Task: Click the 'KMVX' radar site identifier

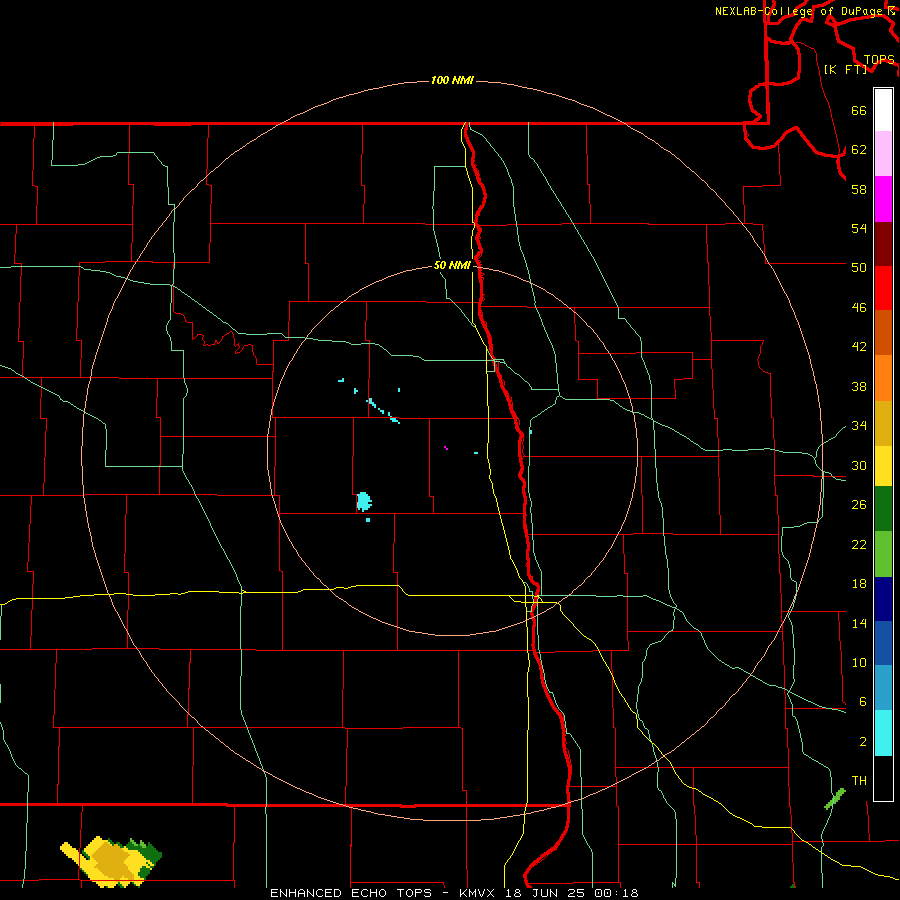Action: click(x=476, y=893)
